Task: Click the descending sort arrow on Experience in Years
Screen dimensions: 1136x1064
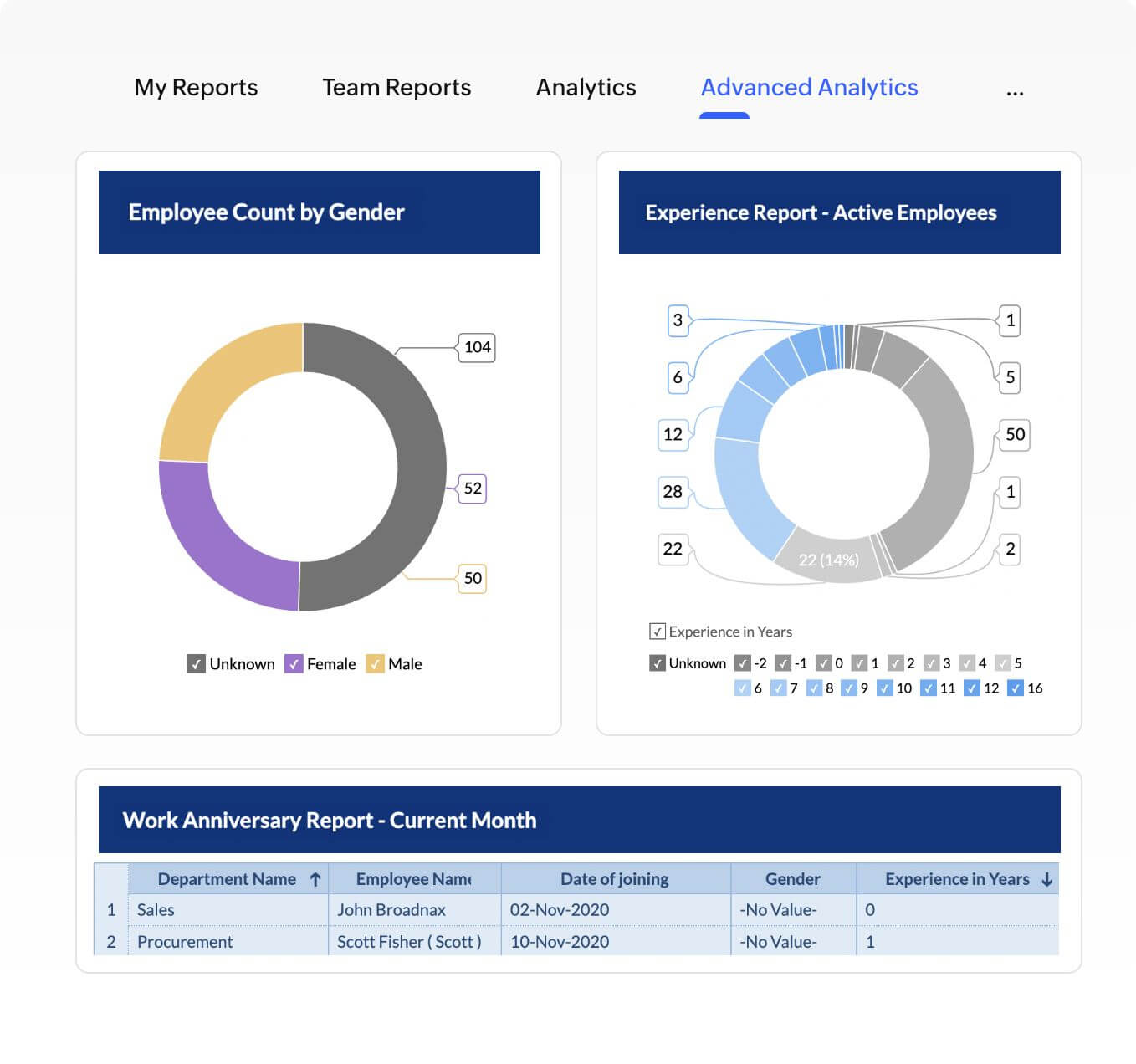Action: tap(1046, 879)
